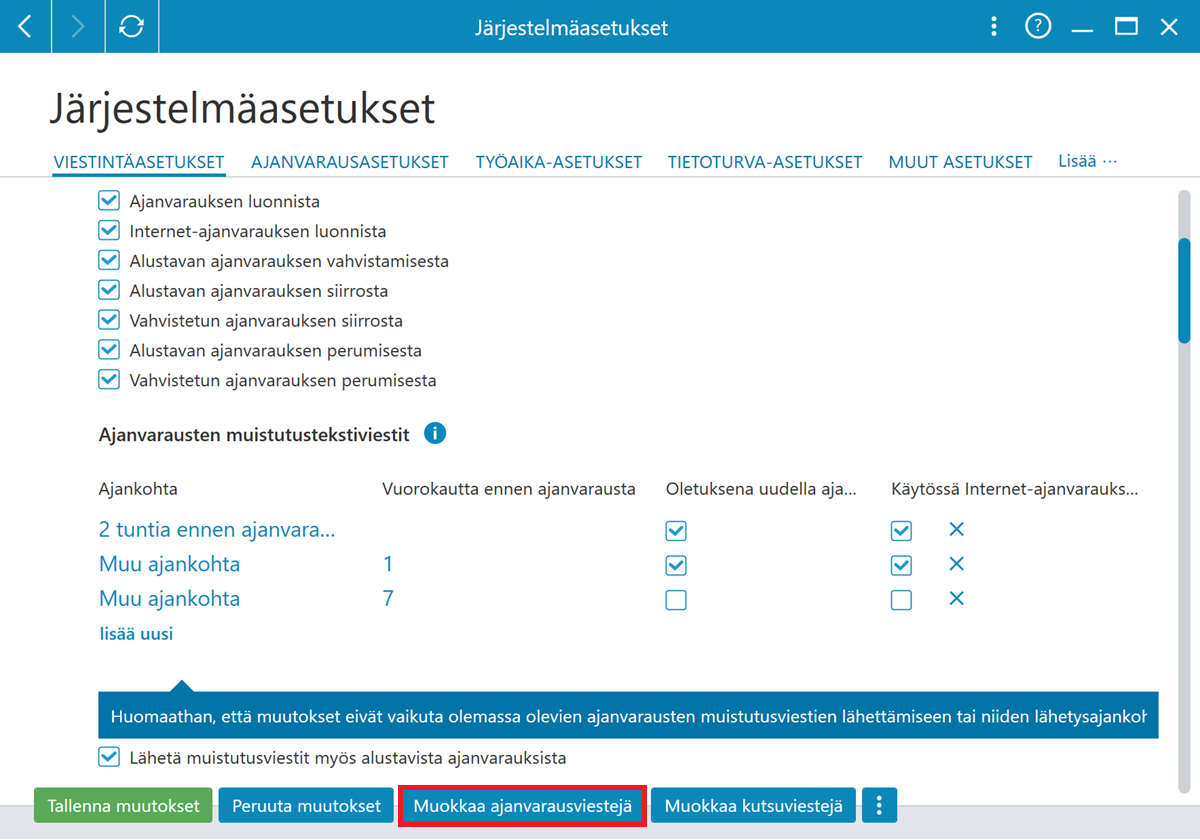Click the forward arrow navigation icon
The width and height of the screenshot is (1200, 840).
point(78,27)
